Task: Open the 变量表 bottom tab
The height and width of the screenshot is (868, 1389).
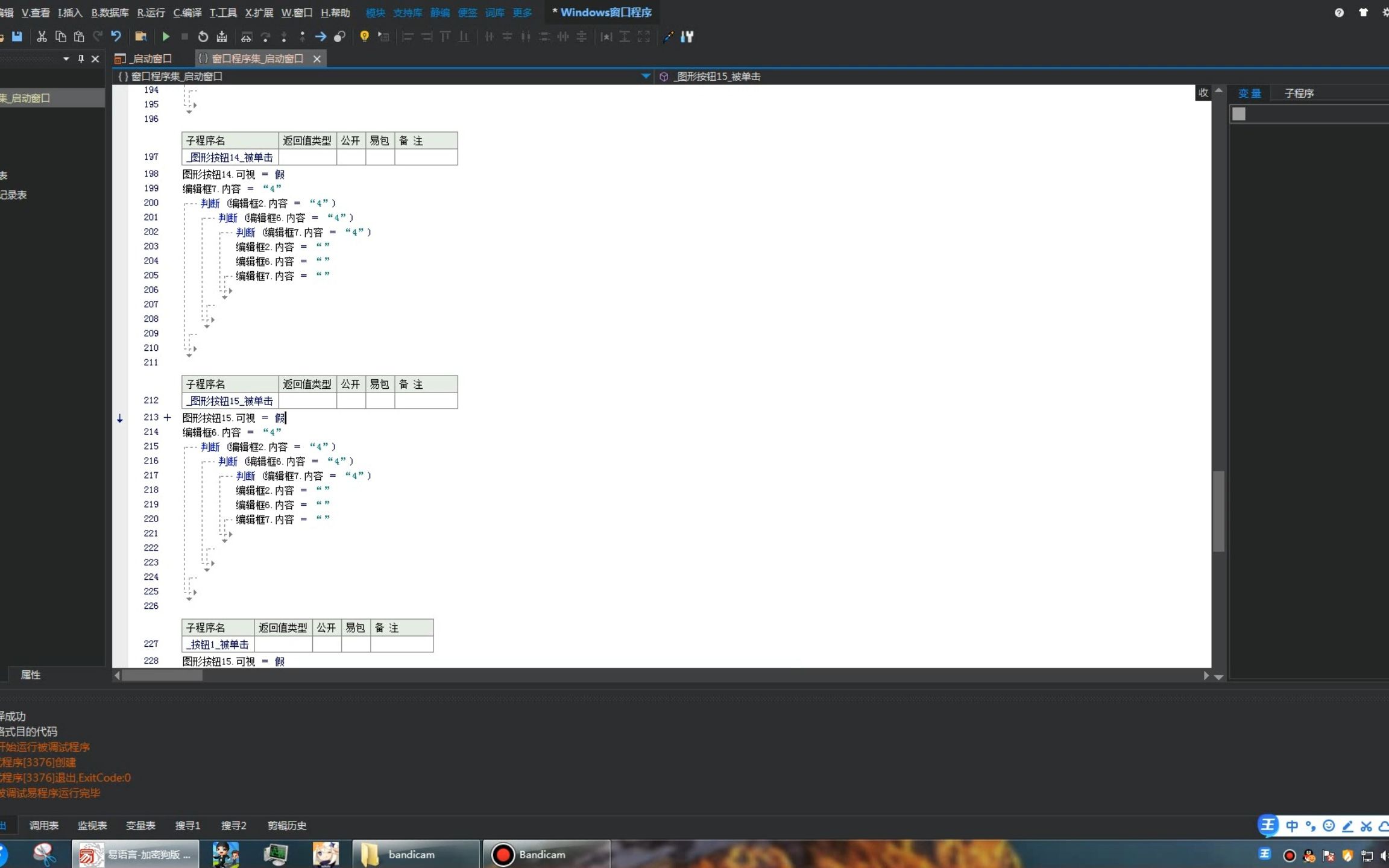Action: pos(140,825)
